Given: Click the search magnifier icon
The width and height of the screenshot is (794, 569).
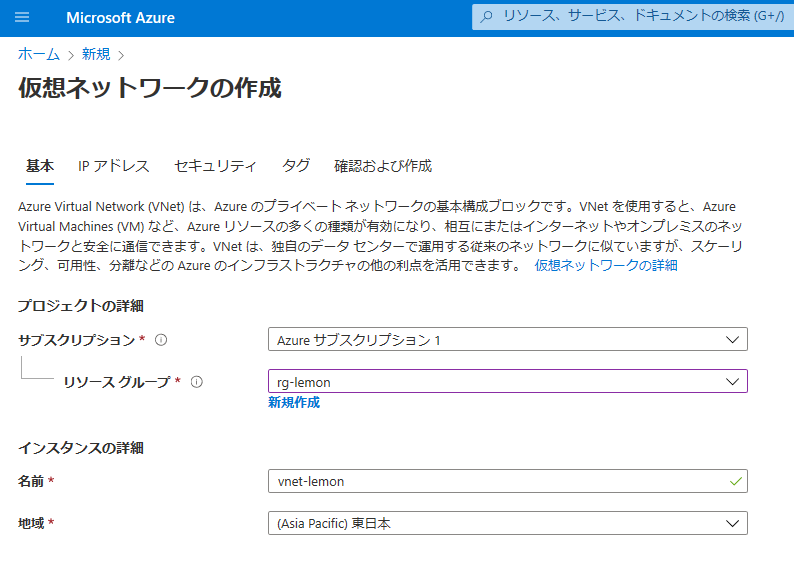Looking at the screenshot, I should point(486,17).
